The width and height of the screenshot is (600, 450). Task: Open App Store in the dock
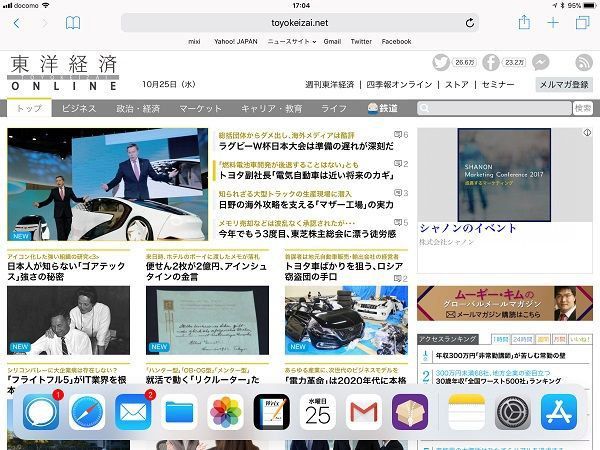click(559, 412)
